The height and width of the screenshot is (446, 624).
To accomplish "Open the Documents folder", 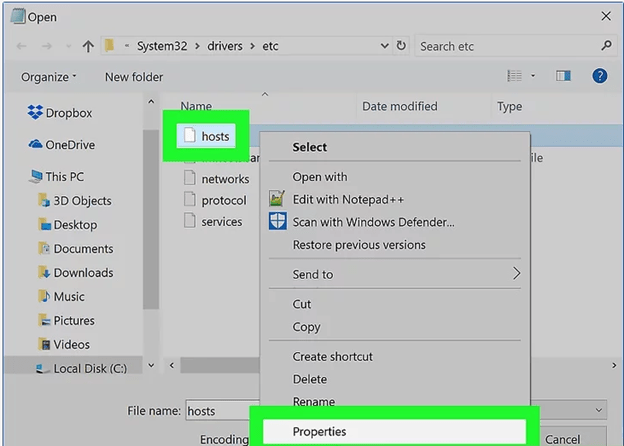I will [76, 249].
